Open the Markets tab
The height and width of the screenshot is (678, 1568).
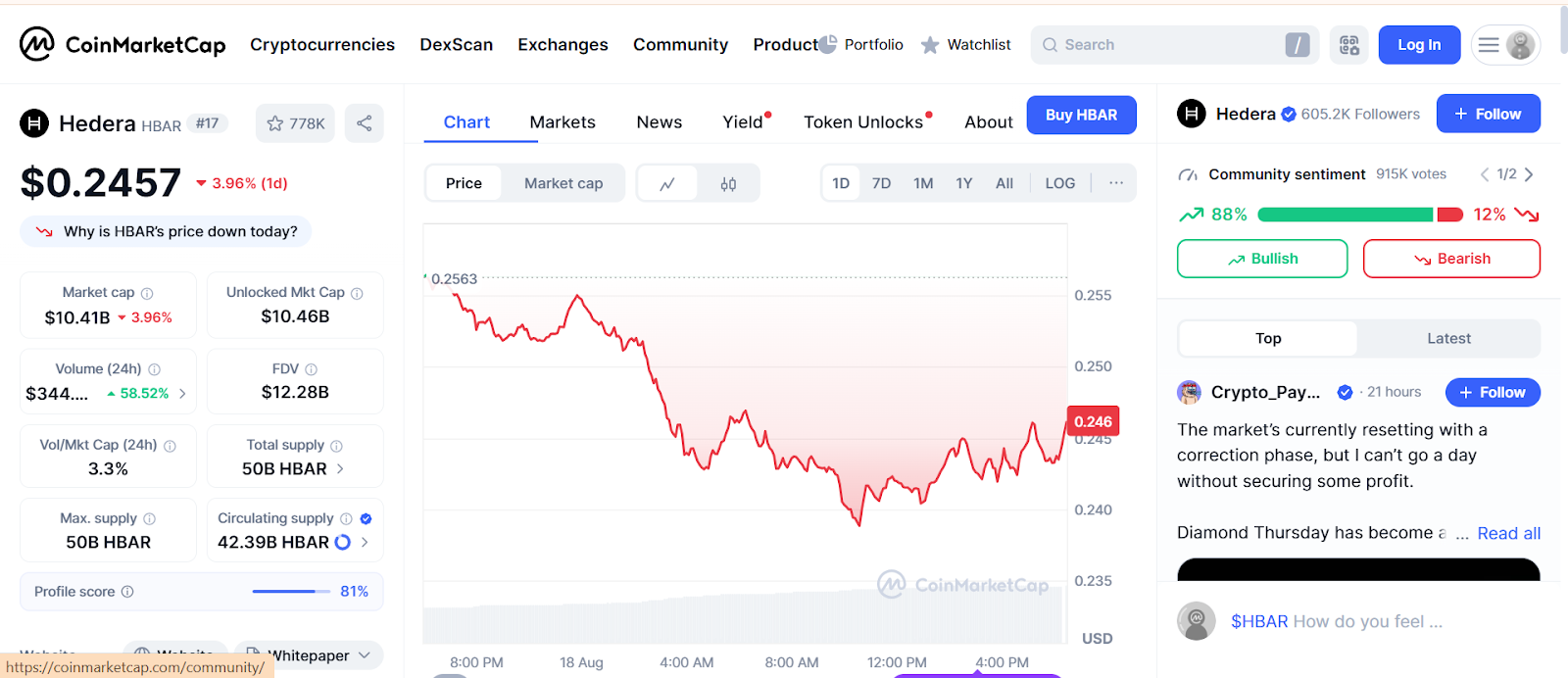(563, 122)
